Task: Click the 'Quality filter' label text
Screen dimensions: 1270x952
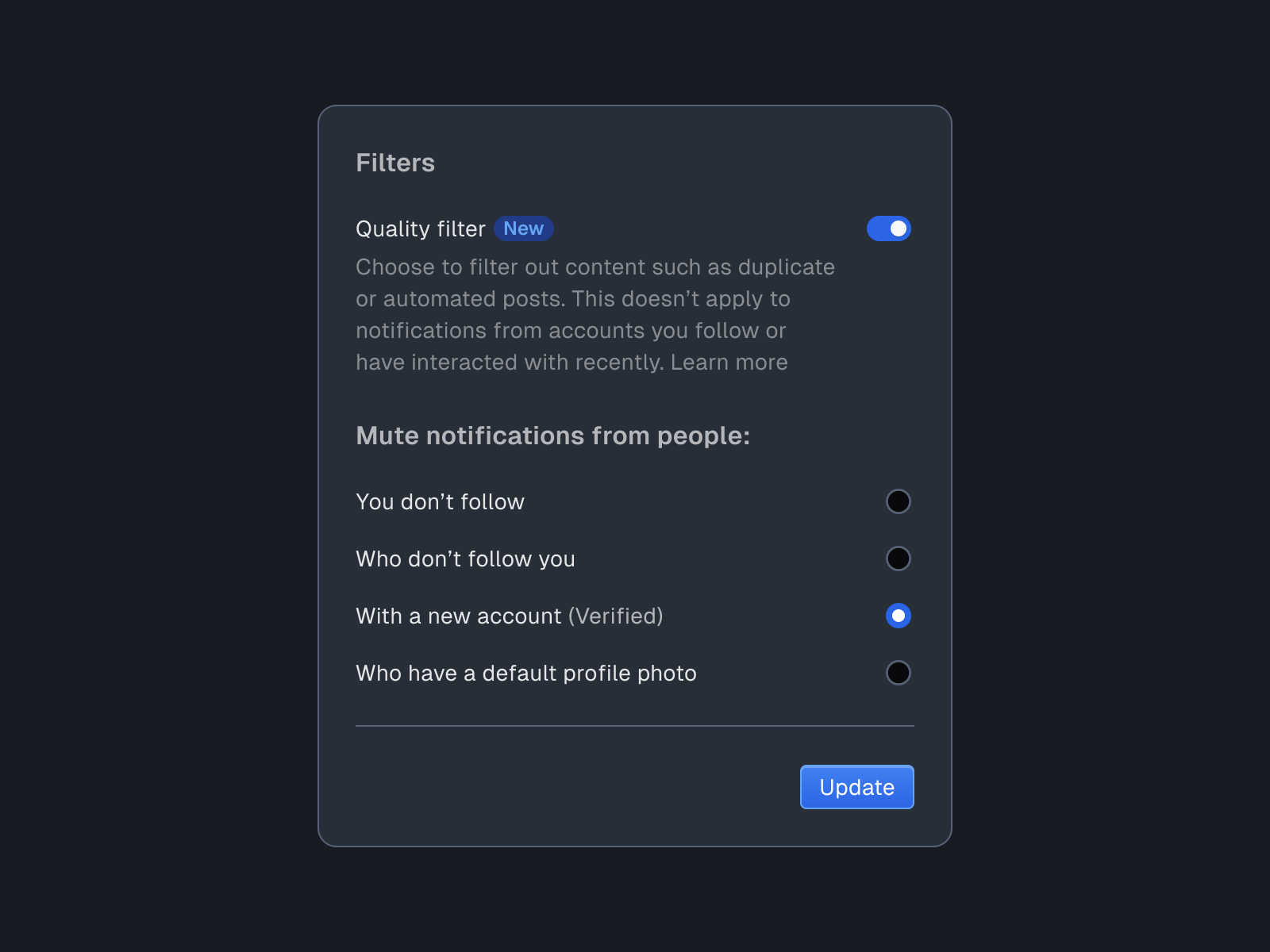Action: click(x=420, y=228)
